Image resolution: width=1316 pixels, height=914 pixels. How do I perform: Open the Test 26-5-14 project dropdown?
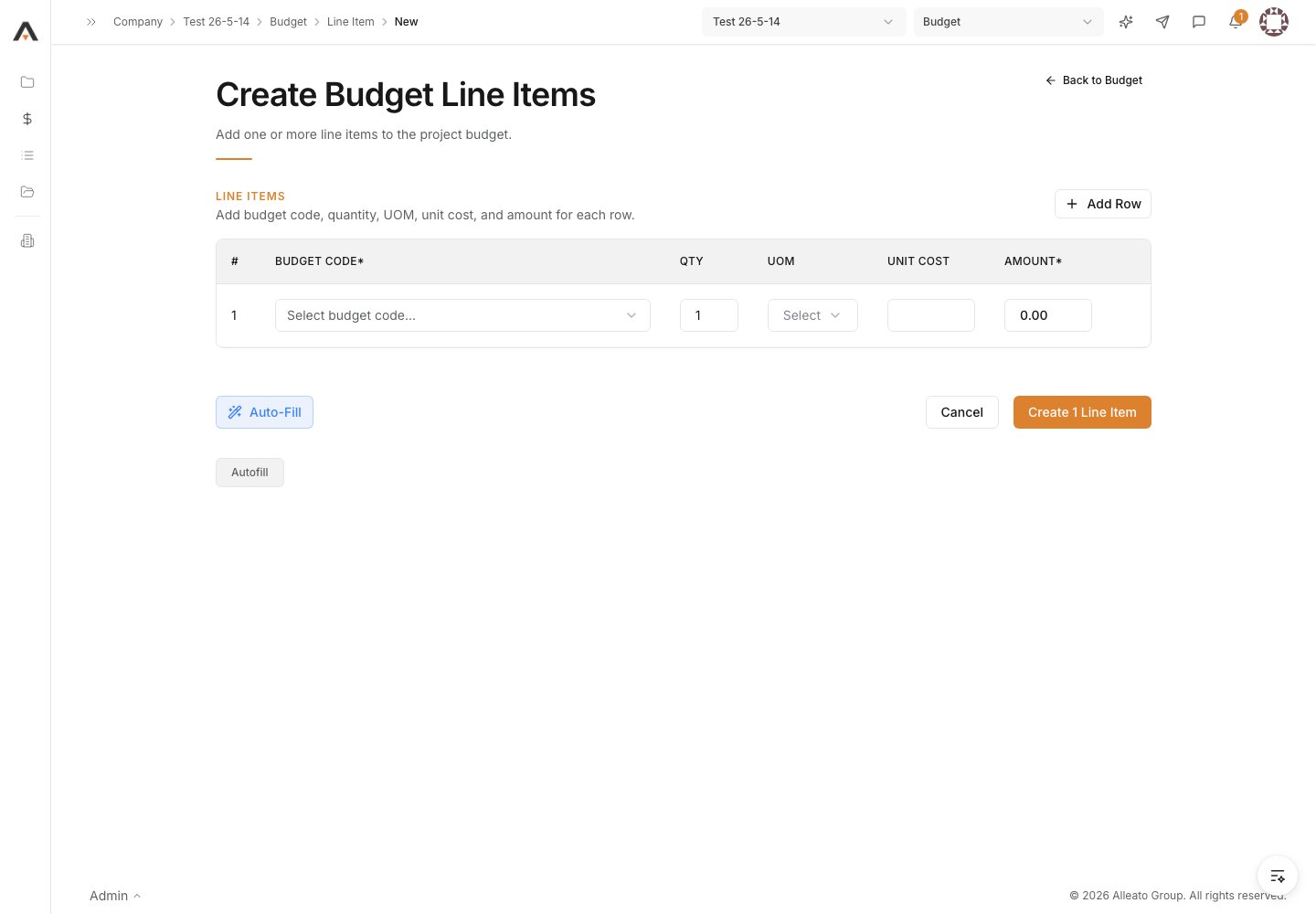click(804, 22)
